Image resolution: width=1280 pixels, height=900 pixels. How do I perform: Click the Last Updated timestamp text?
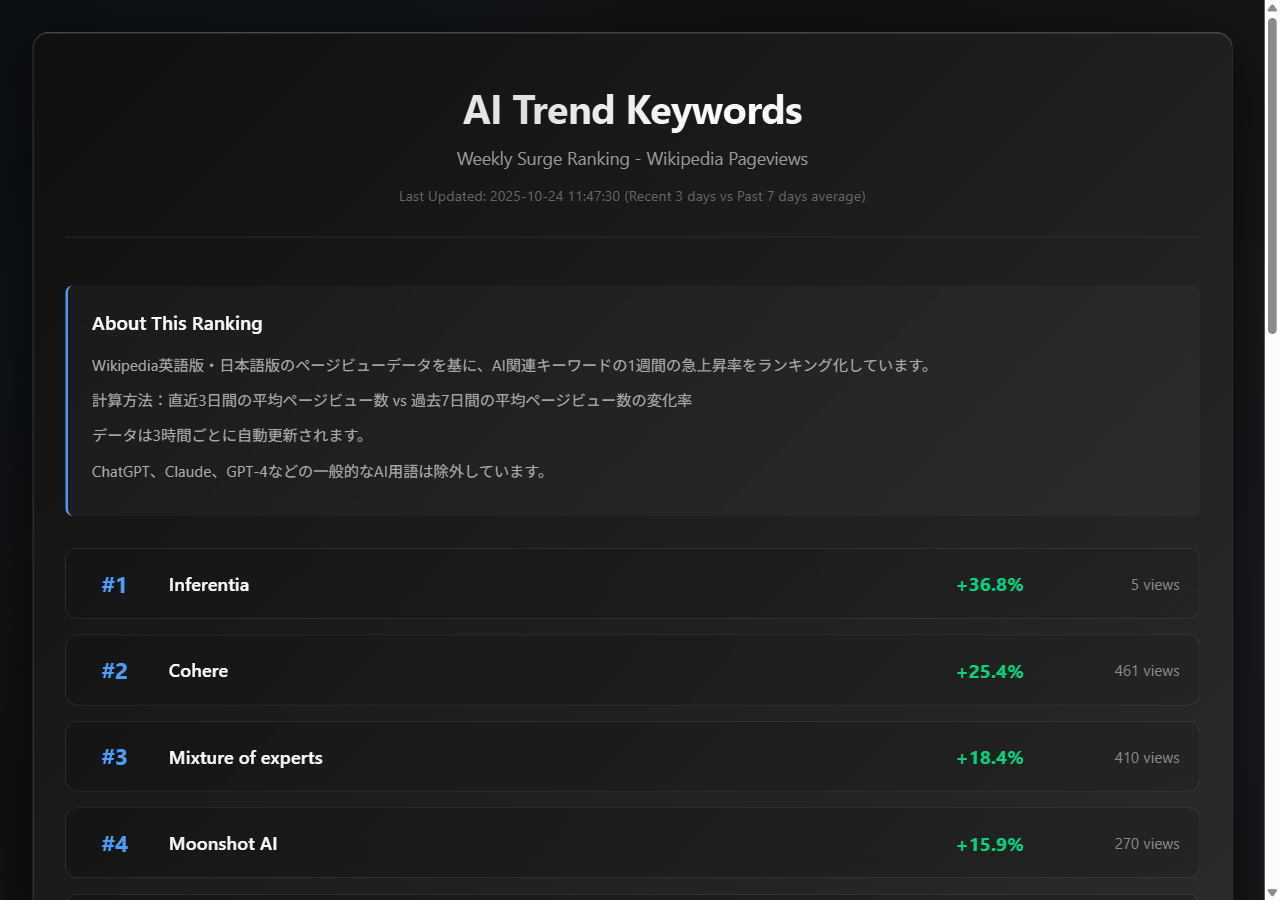pos(632,196)
